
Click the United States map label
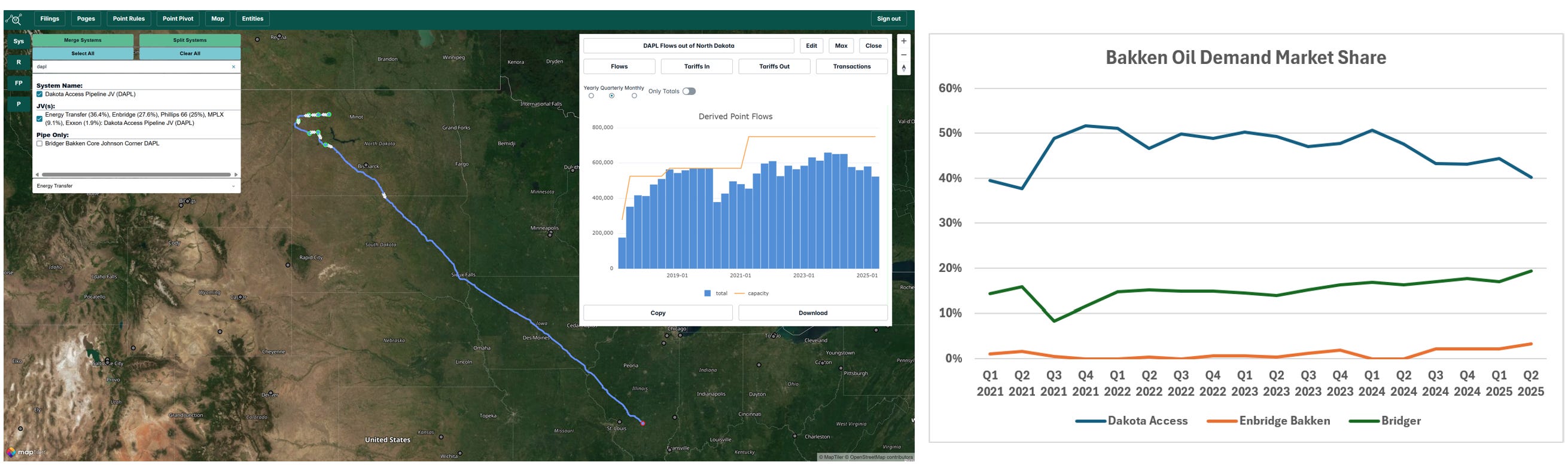pos(388,440)
